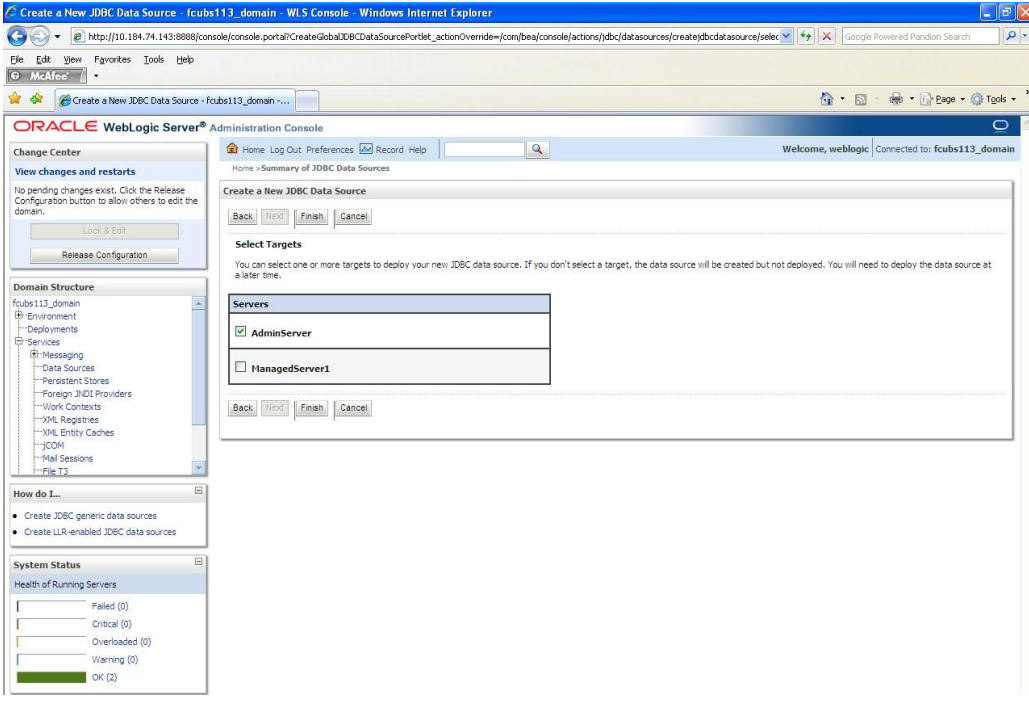Refresh the page with the green arrows icon
The height and width of the screenshot is (703, 1029).
coord(806,37)
